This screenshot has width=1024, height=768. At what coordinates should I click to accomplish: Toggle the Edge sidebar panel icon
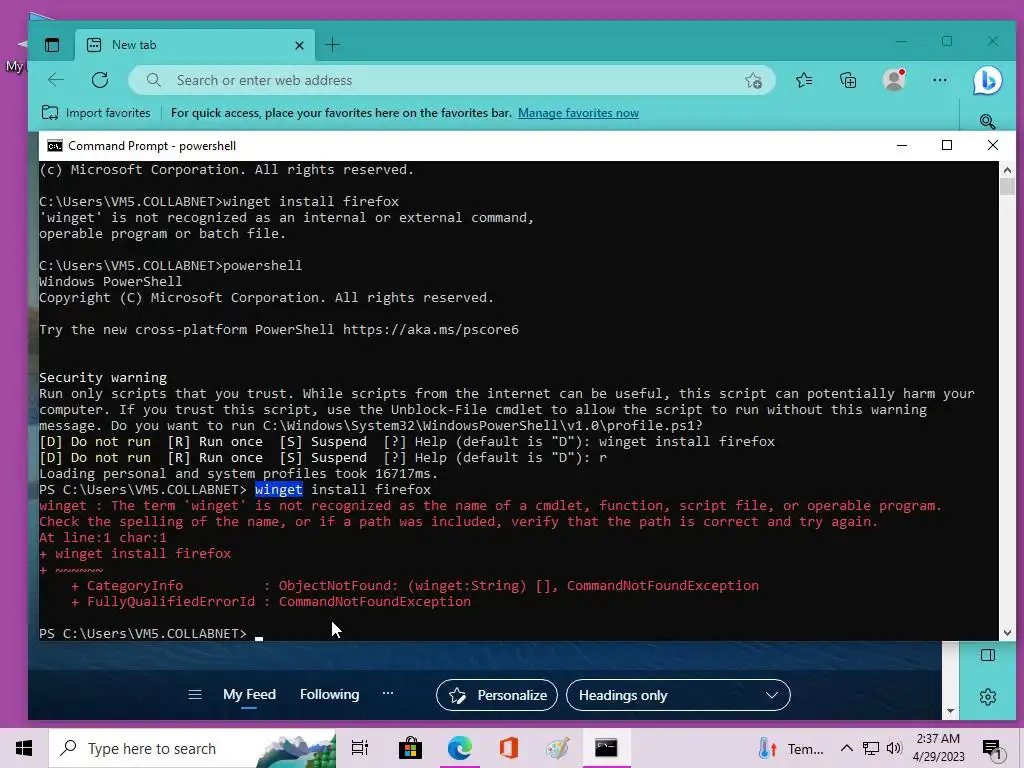pyautogui.click(x=987, y=655)
